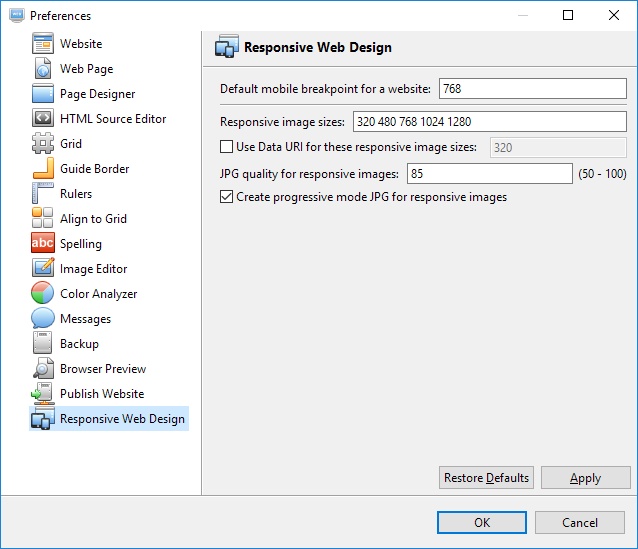Open the Publish Website icon

click(x=42, y=393)
